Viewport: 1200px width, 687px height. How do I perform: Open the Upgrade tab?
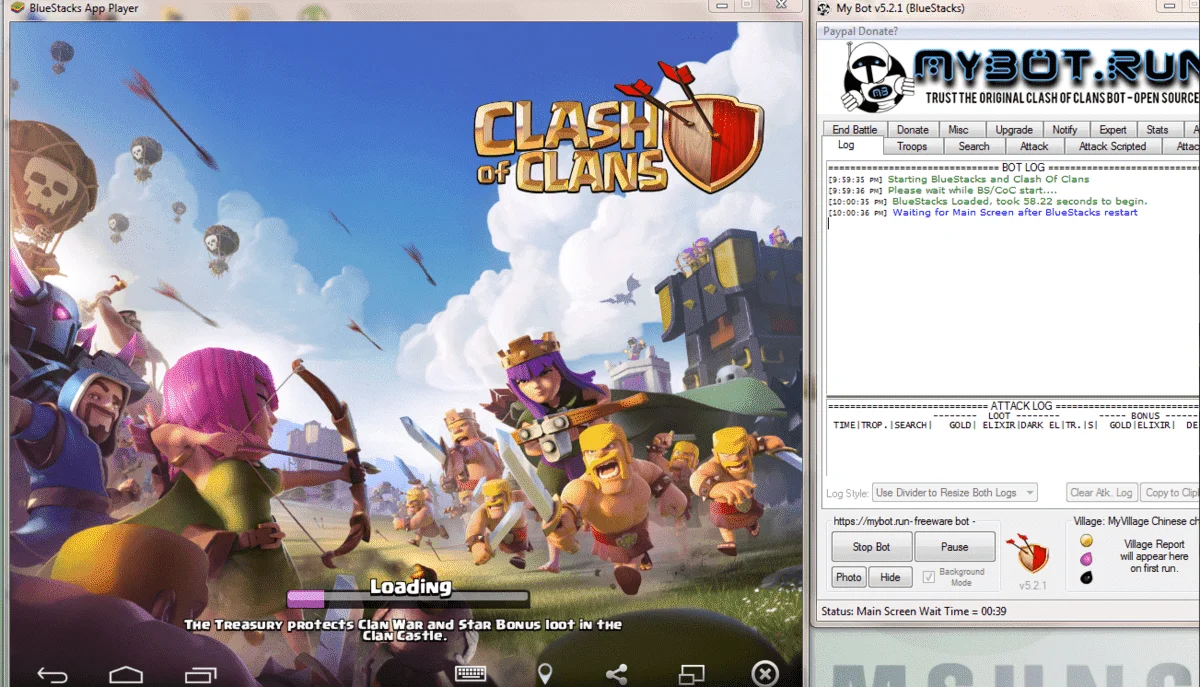(1014, 130)
